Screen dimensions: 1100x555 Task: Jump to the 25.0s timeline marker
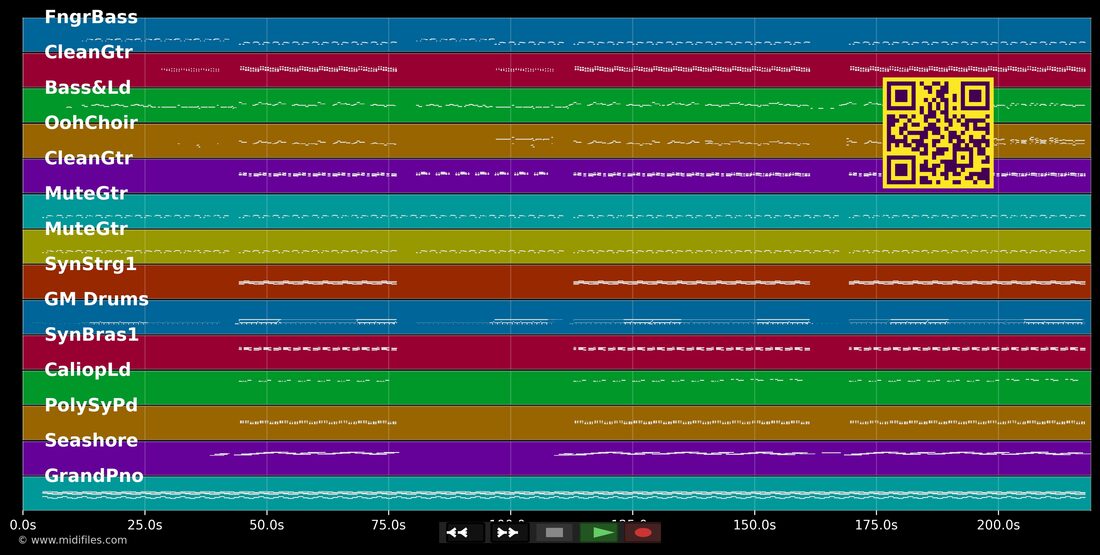pyautogui.click(x=145, y=524)
